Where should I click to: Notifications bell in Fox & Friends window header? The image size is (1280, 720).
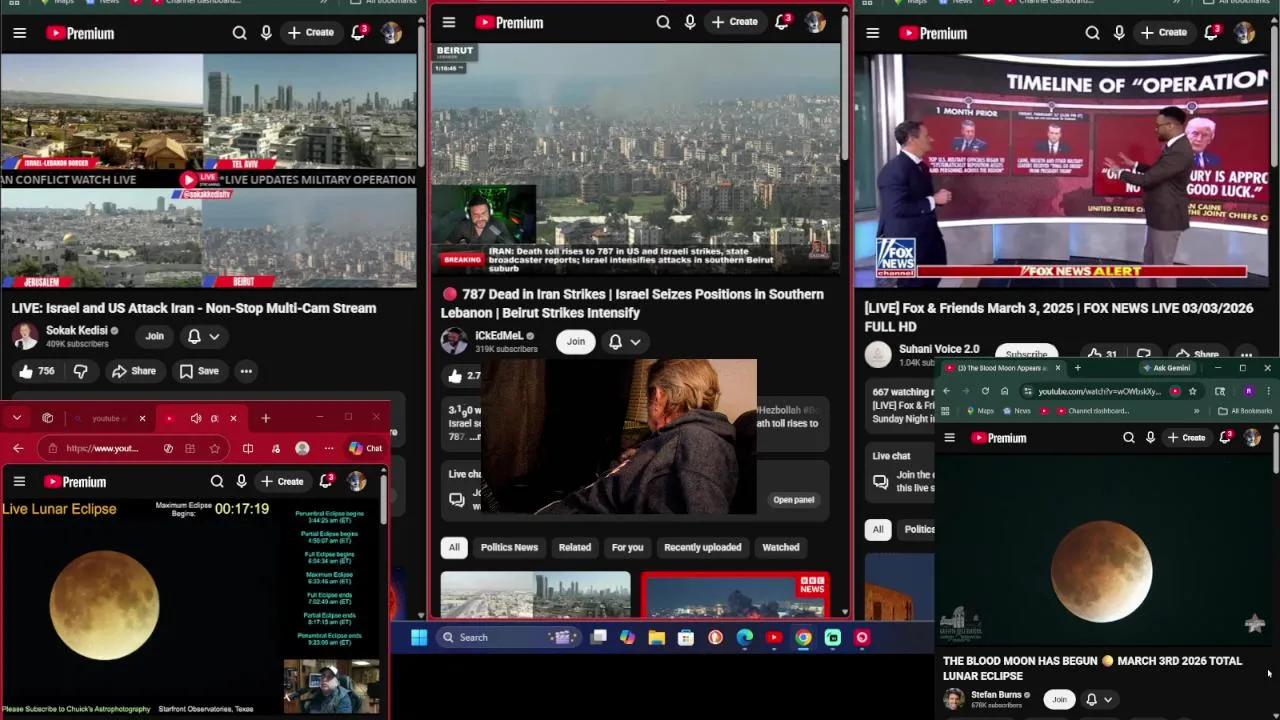tap(1211, 33)
